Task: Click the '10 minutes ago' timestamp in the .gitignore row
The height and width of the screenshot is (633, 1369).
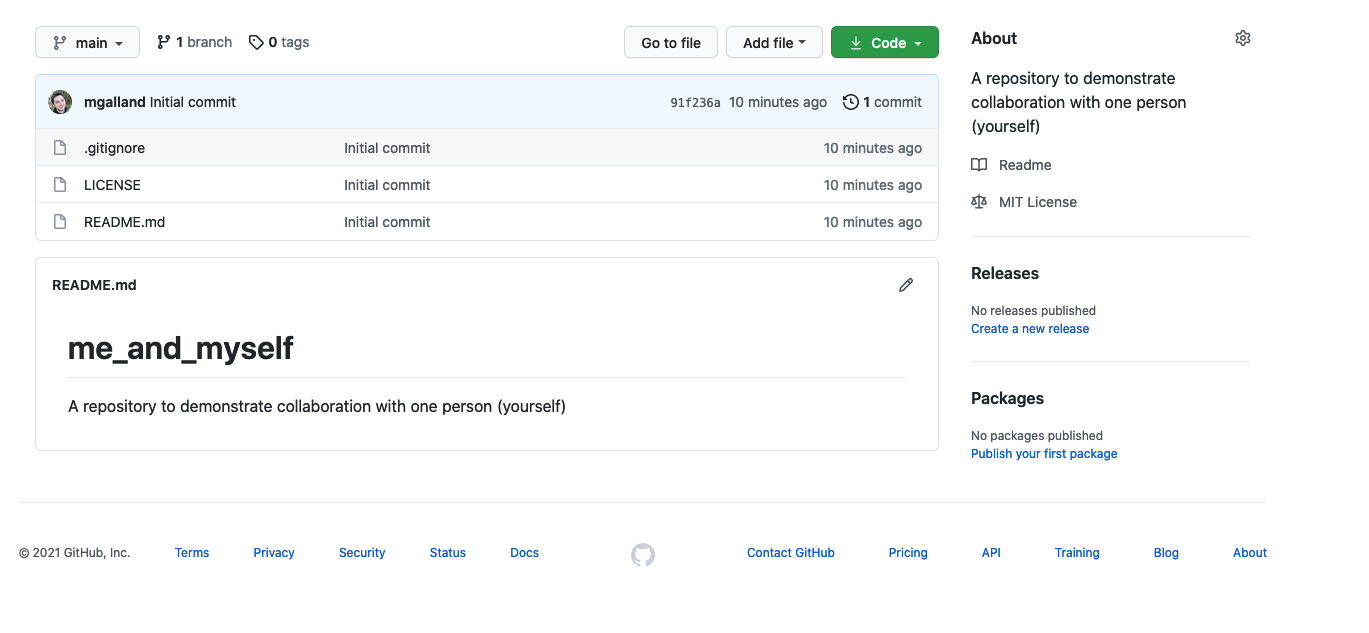Action: [873, 148]
